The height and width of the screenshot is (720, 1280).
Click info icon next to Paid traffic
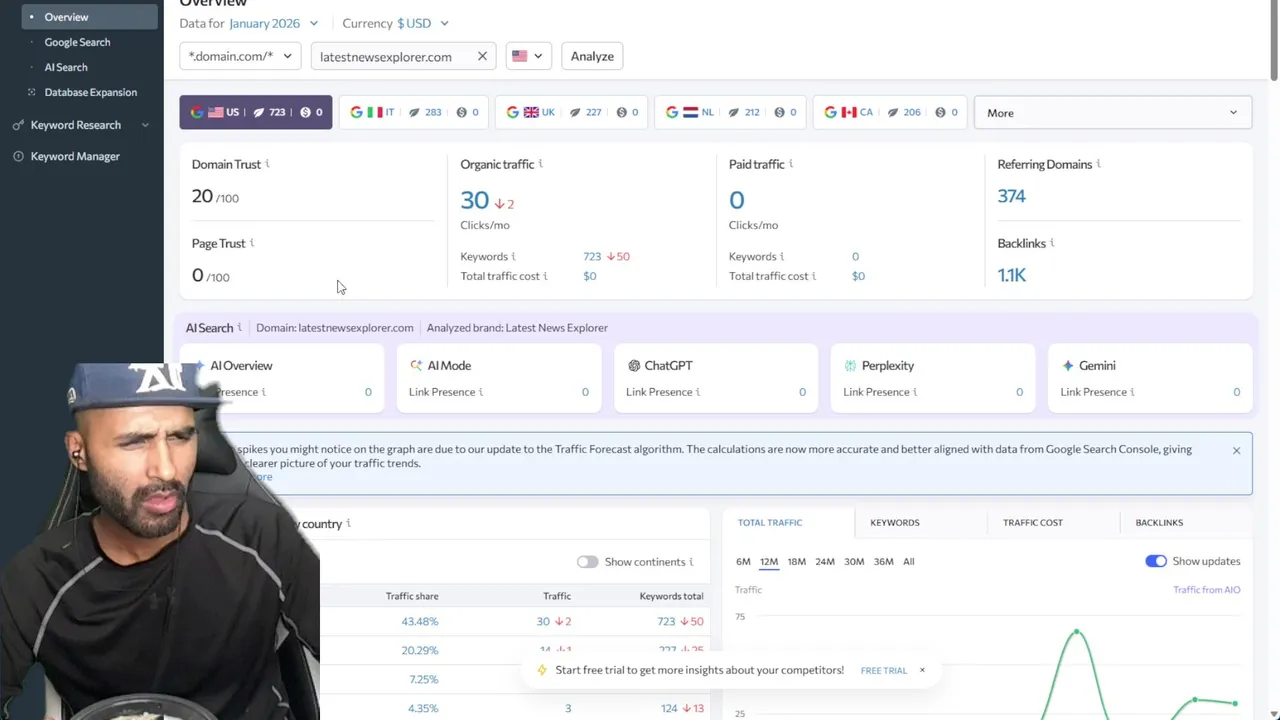tap(791, 164)
